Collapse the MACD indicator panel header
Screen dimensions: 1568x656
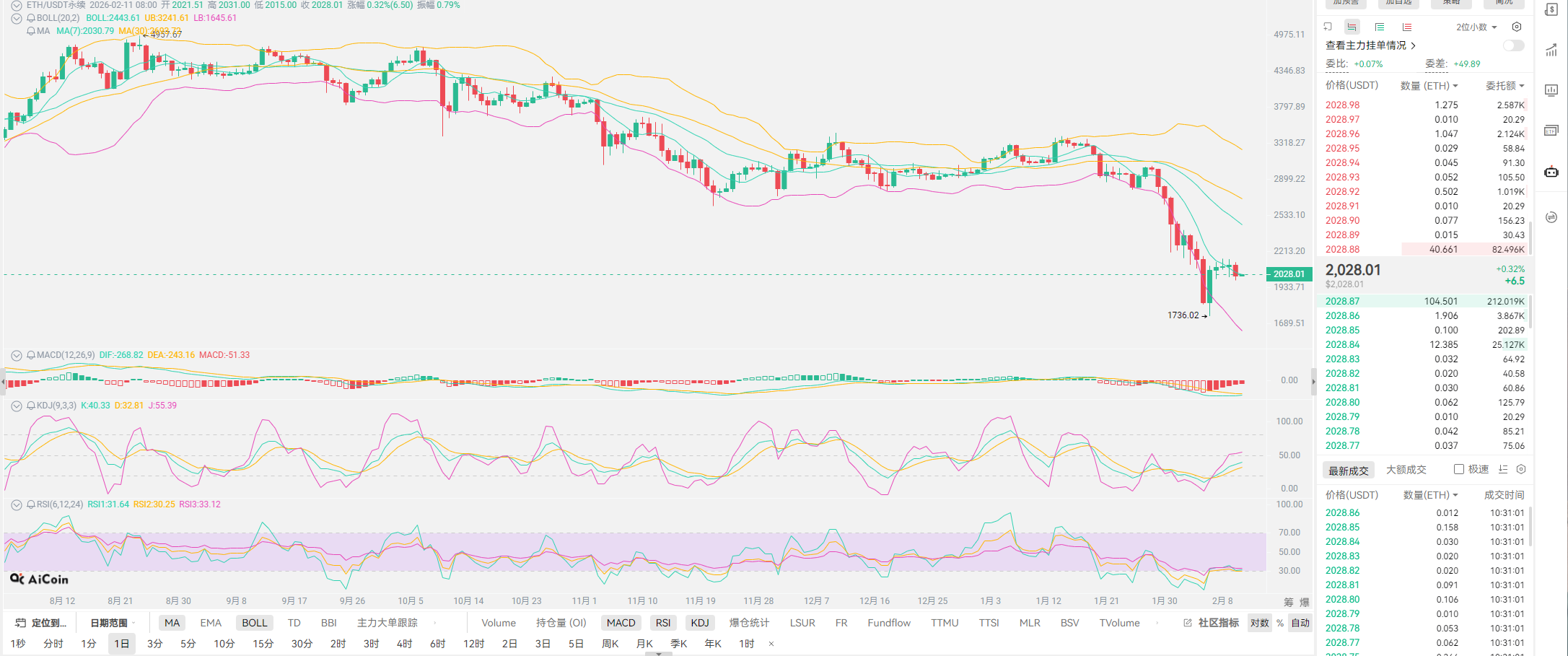[17, 355]
